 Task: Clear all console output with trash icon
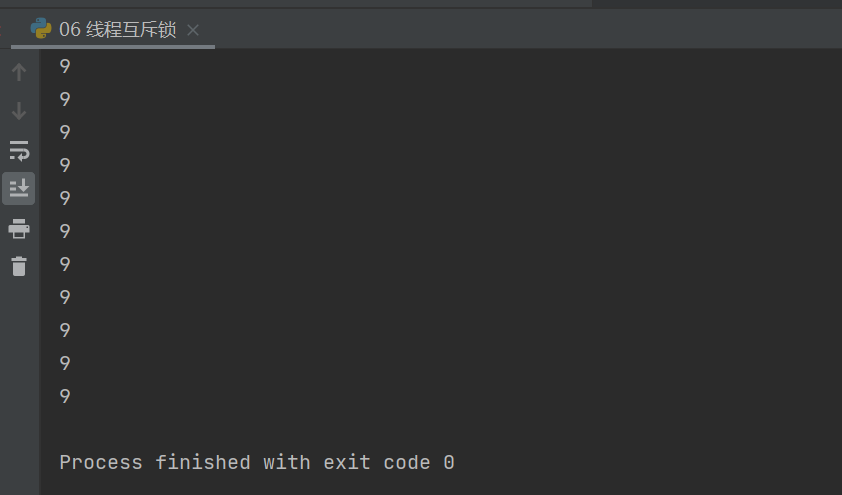[x=19, y=266]
